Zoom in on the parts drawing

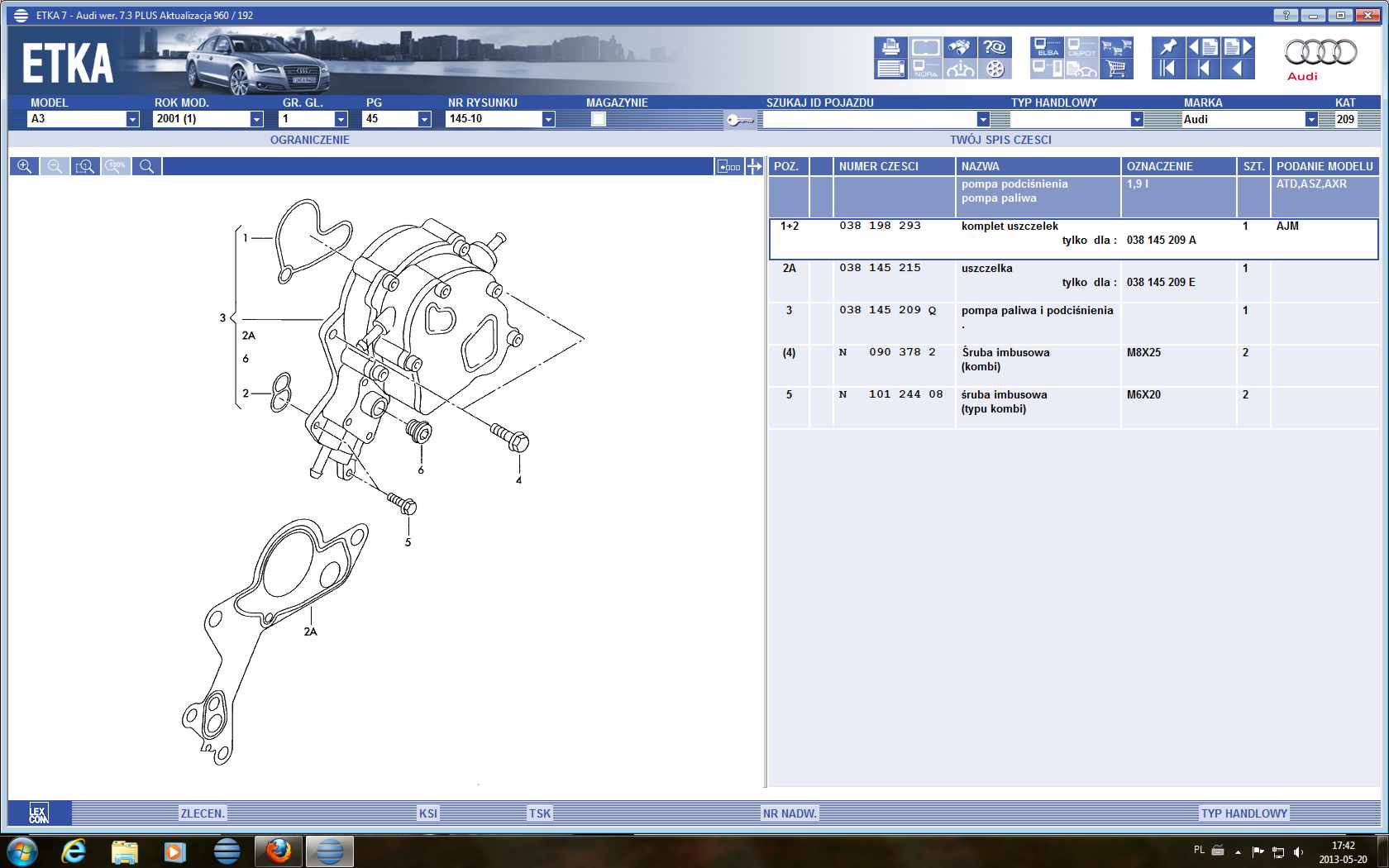[24, 166]
